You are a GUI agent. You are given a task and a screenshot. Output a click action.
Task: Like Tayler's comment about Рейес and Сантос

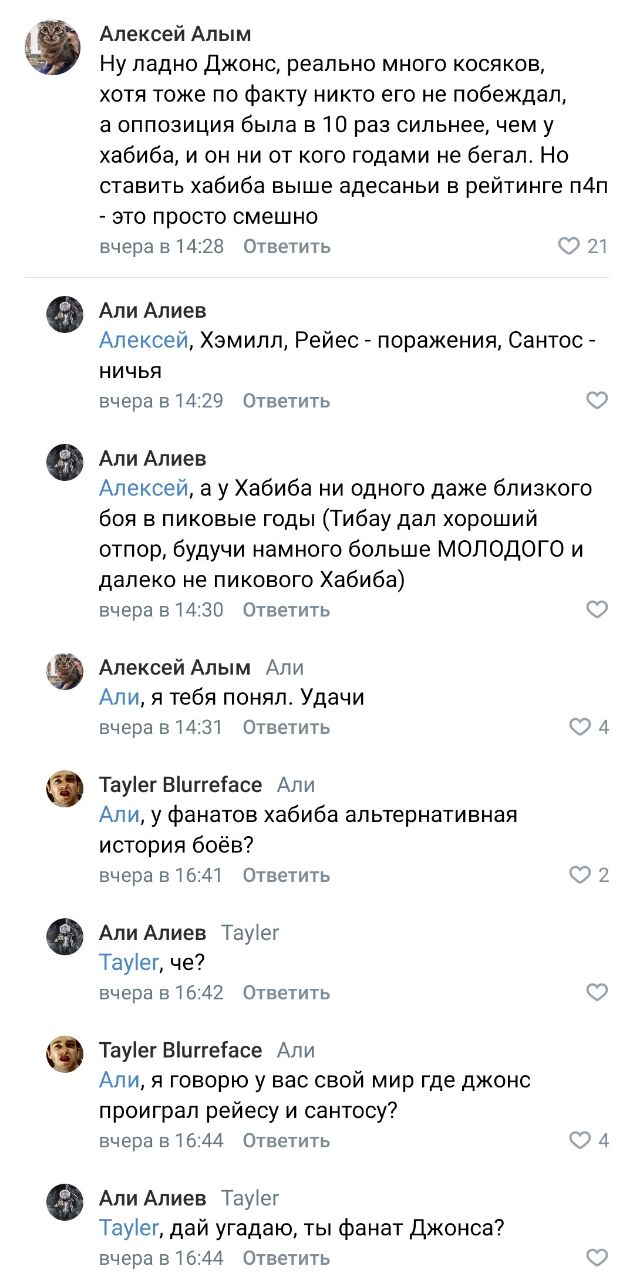(x=580, y=1140)
